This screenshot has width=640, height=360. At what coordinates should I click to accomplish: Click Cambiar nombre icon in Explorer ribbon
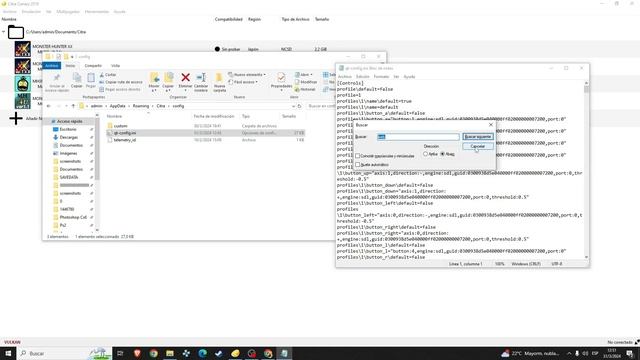point(201,77)
